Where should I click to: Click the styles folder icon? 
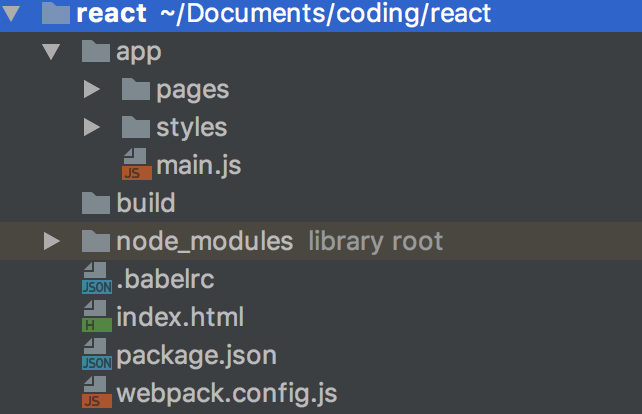tap(136, 127)
